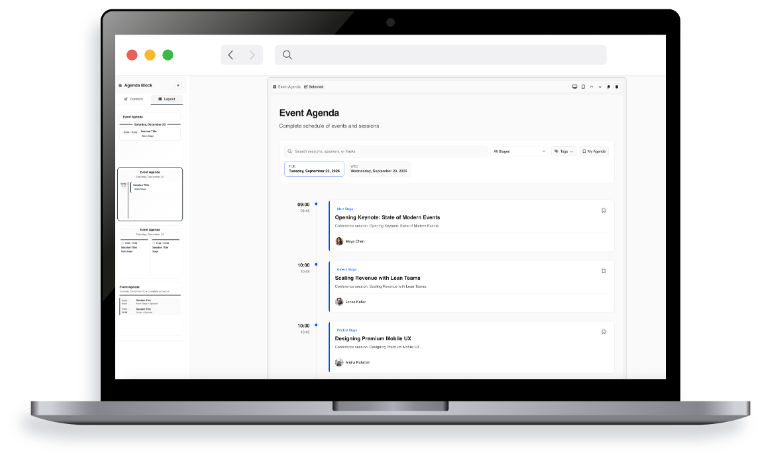Click the delete block icon in block toolbar
This screenshot has height=462, width=766.
click(x=617, y=86)
